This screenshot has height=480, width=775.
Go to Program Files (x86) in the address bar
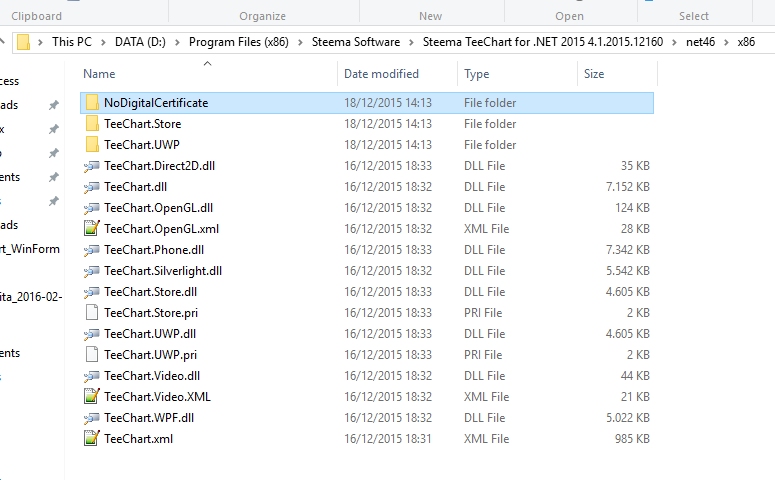pos(239,42)
